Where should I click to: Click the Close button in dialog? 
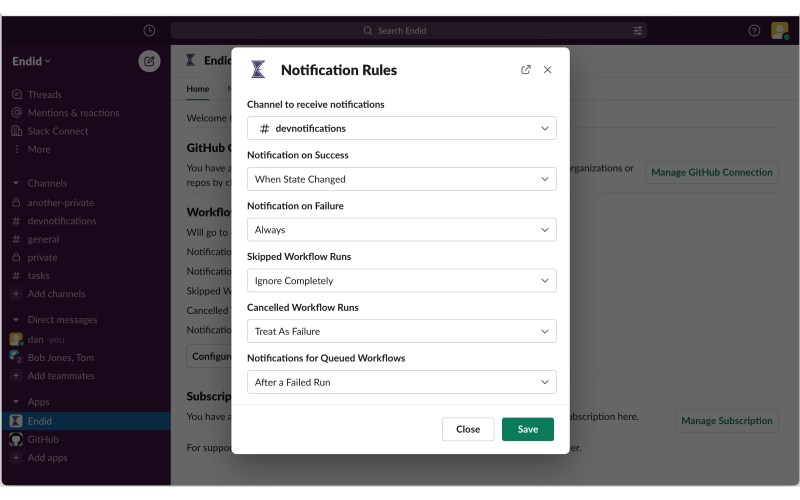468,430
